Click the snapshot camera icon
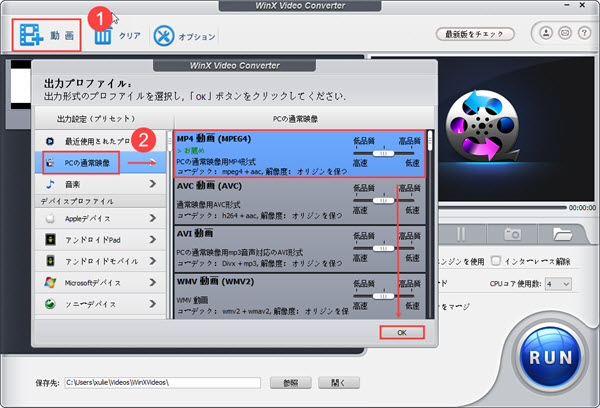600x408 pixels. click(x=512, y=233)
